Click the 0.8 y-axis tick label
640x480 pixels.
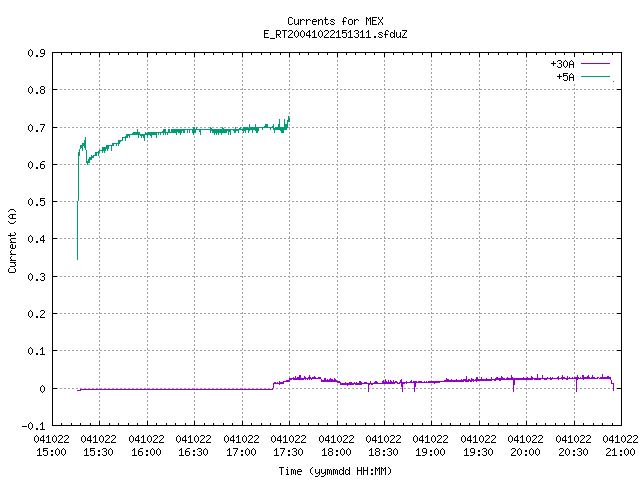[x=36, y=90]
